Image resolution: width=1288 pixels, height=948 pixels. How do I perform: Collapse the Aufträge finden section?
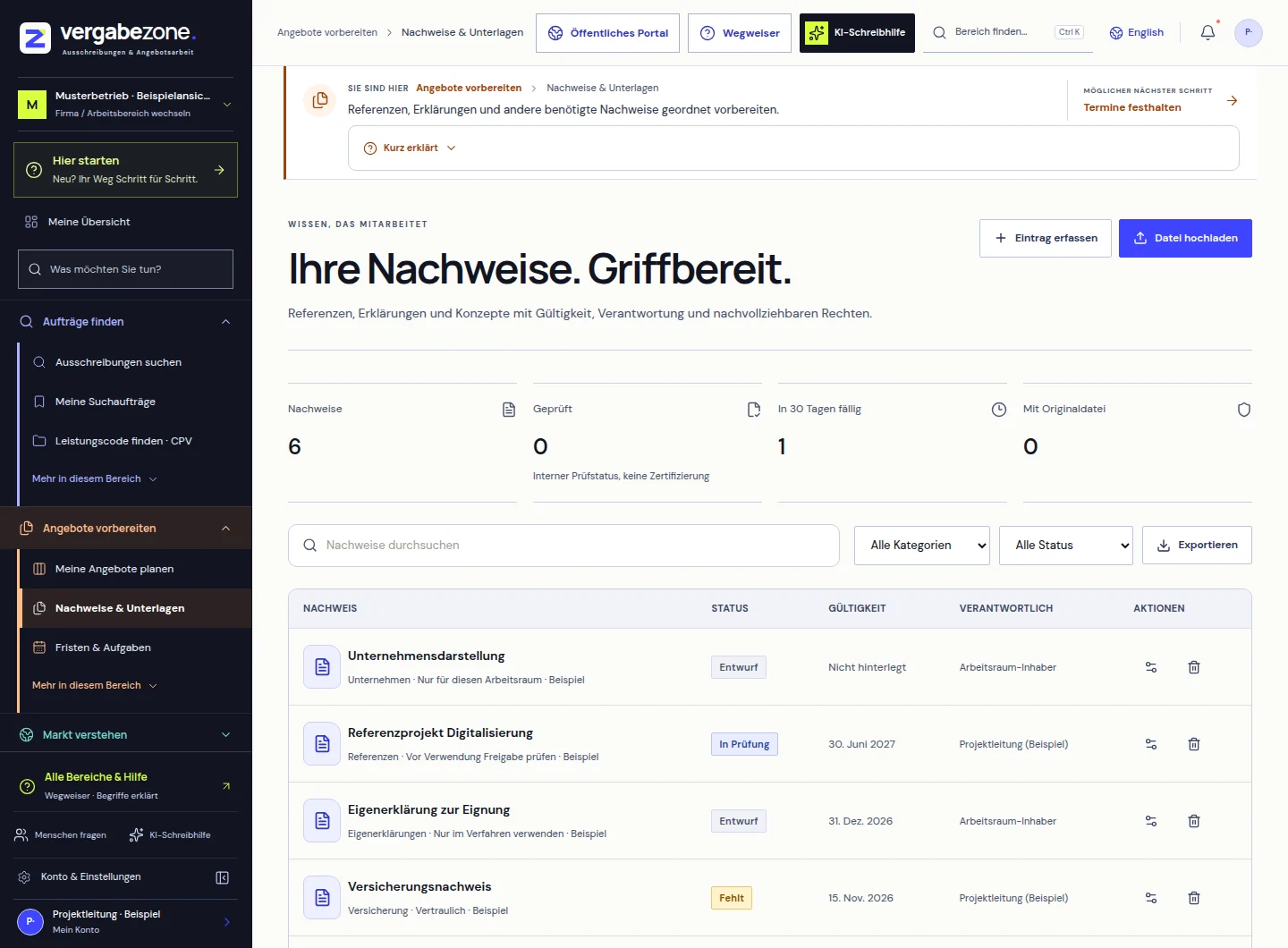125,322
